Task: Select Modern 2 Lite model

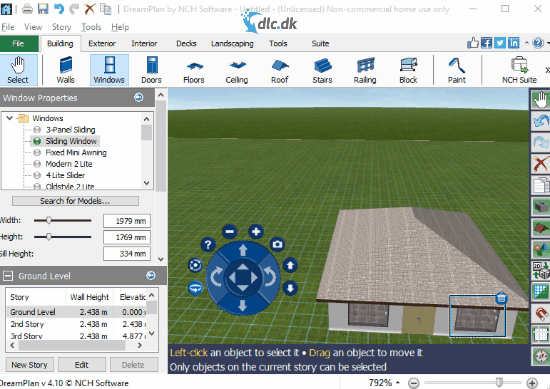Action: point(69,164)
